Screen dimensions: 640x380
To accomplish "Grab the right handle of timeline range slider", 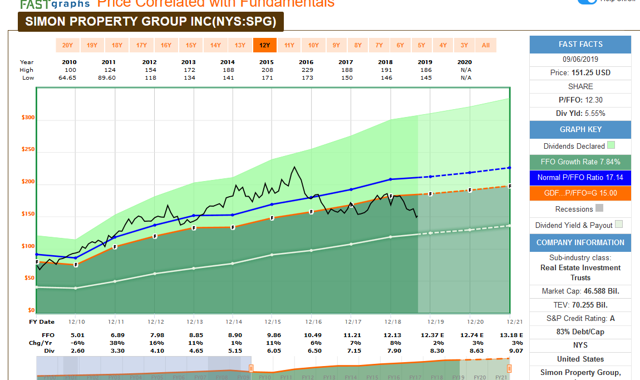I will pos(509,368).
